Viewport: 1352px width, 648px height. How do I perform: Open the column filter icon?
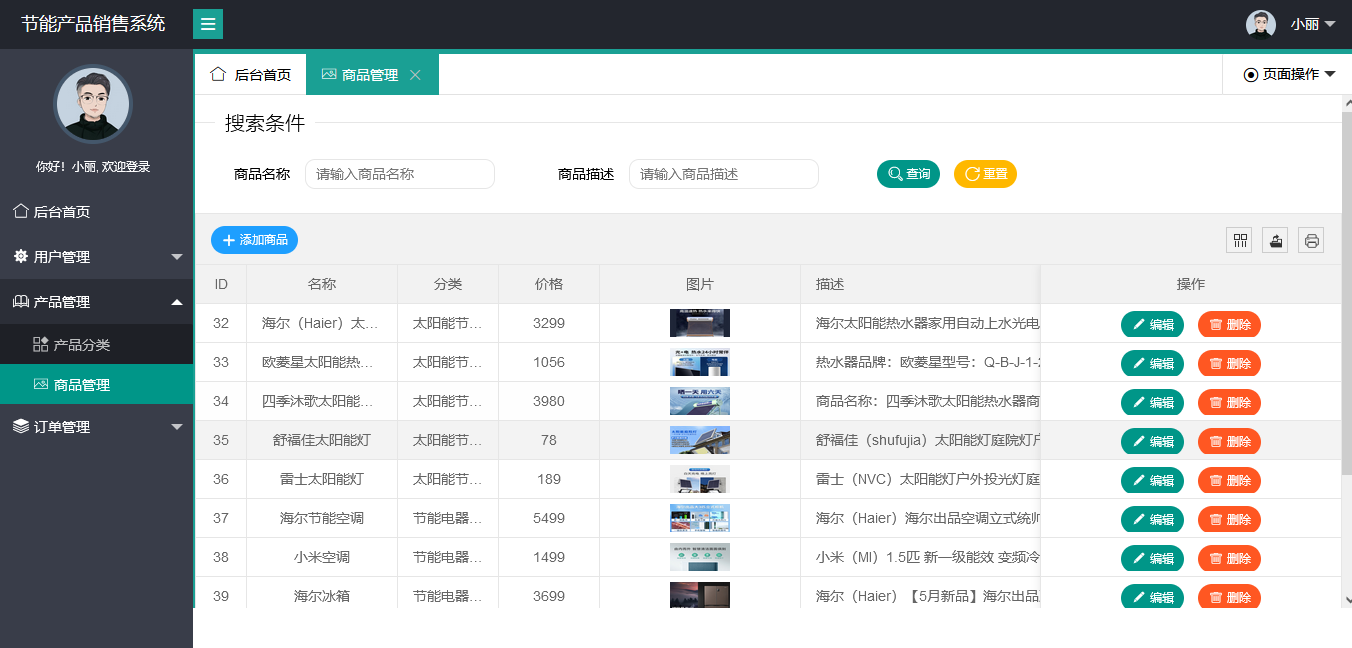(1239, 240)
